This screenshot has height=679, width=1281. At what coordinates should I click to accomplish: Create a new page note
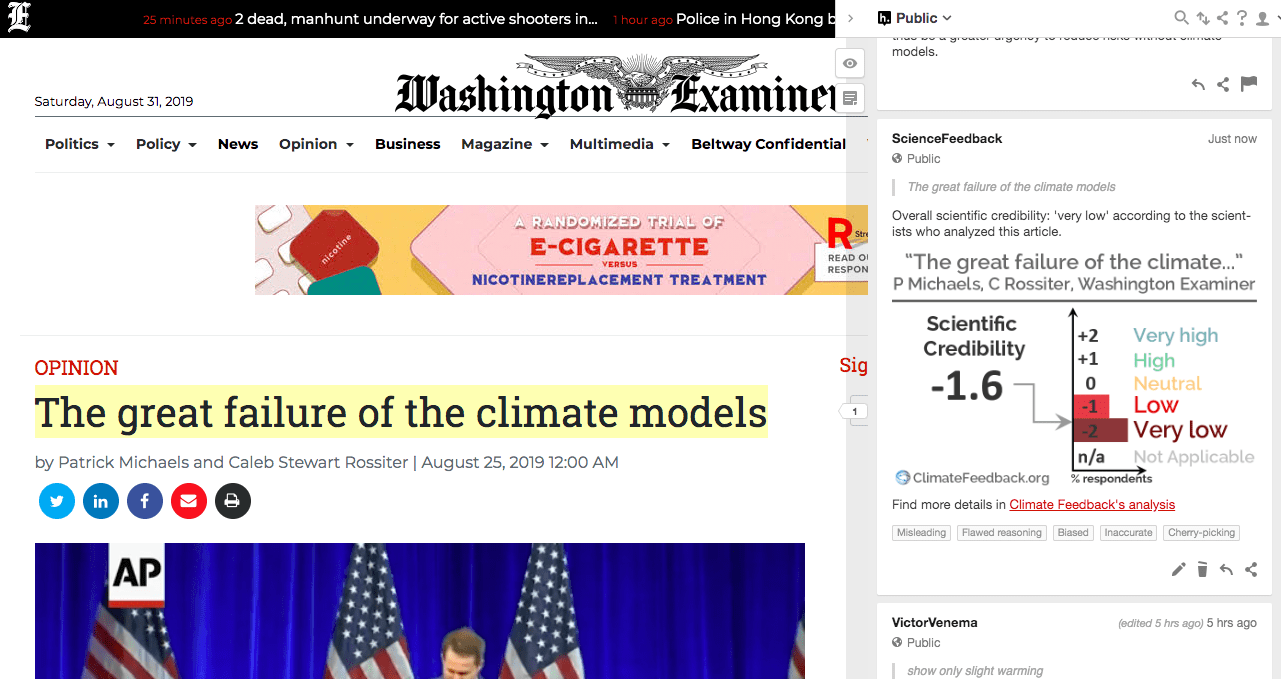point(850,98)
